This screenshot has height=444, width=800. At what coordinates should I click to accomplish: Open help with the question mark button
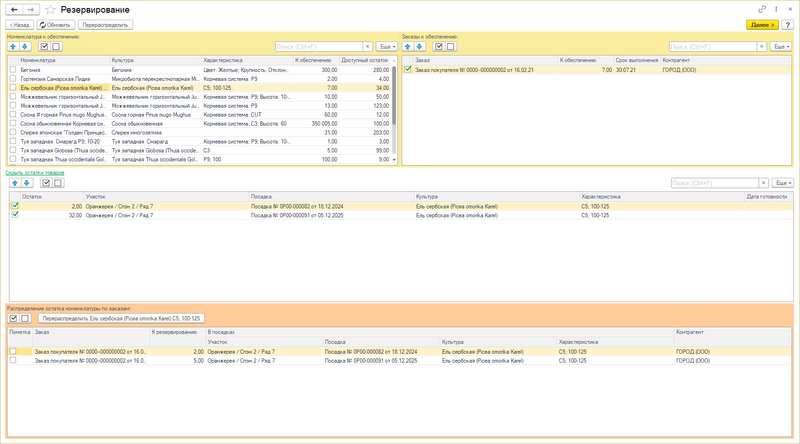[x=787, y=24]
